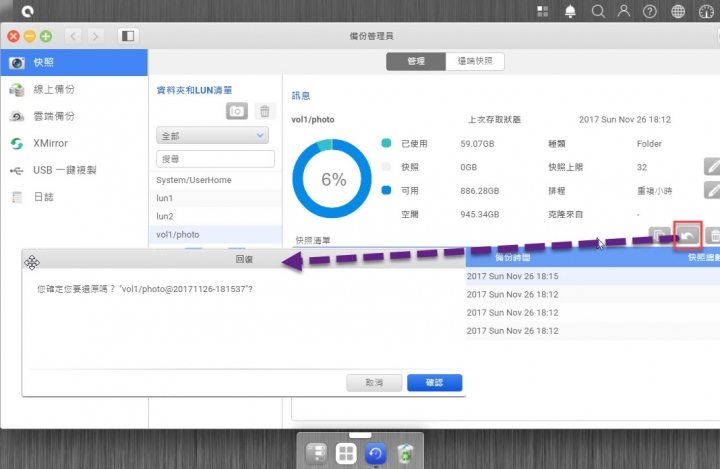Screen dimensions: 720x469
Task: Click the 6% usage donut chart
Action: point(332,179)
